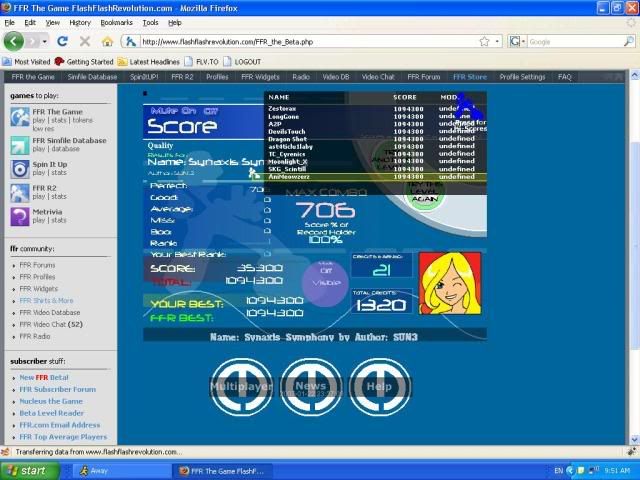The height and width of the screenshot is (480, 640).
Task: Bookmark this page with the star icon
Action: click(x=484, y=42)
